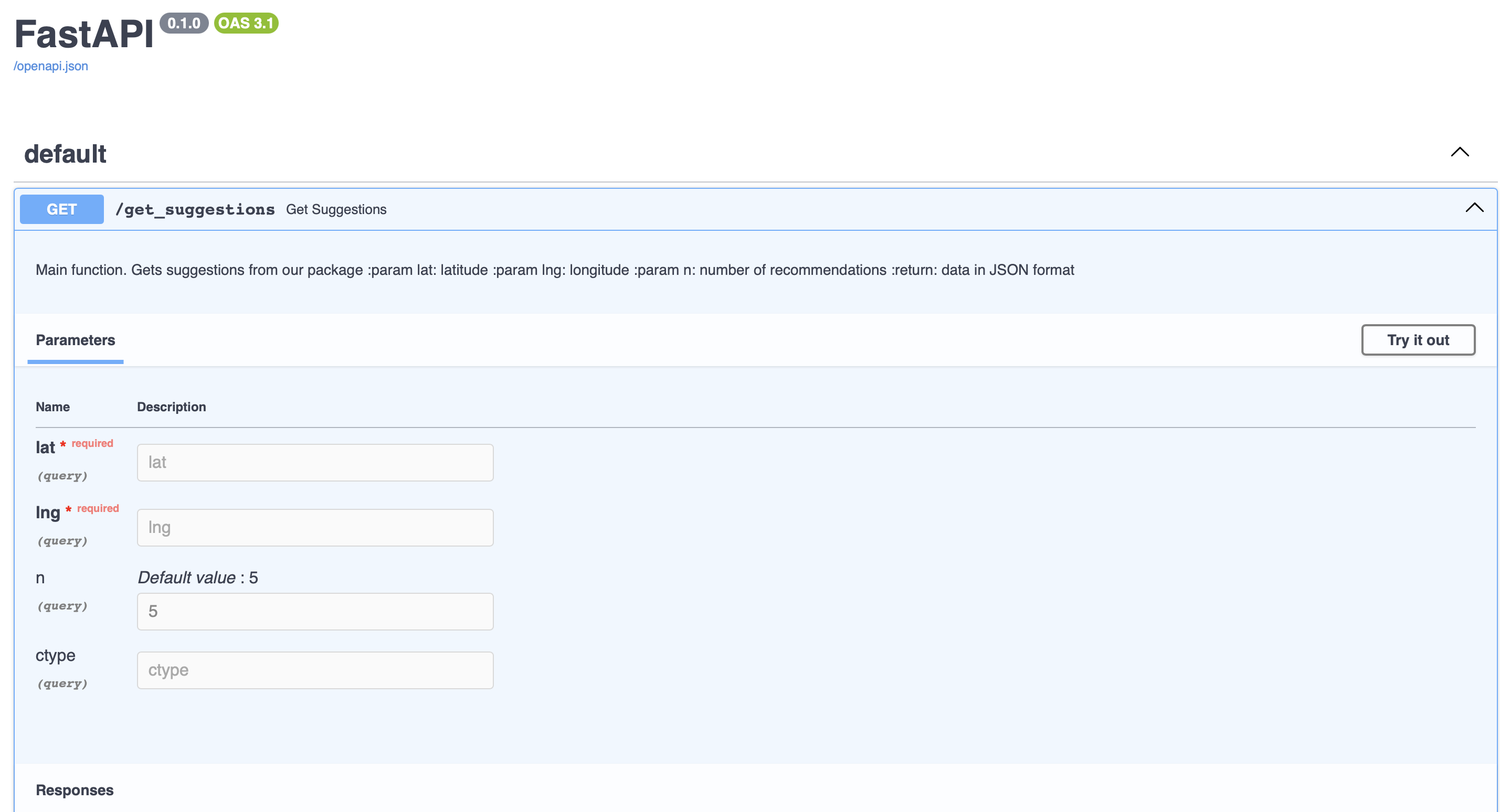Click the /get_suggestions endpoint path
Screen dimensions: 1500x812
tap(195, 209)
